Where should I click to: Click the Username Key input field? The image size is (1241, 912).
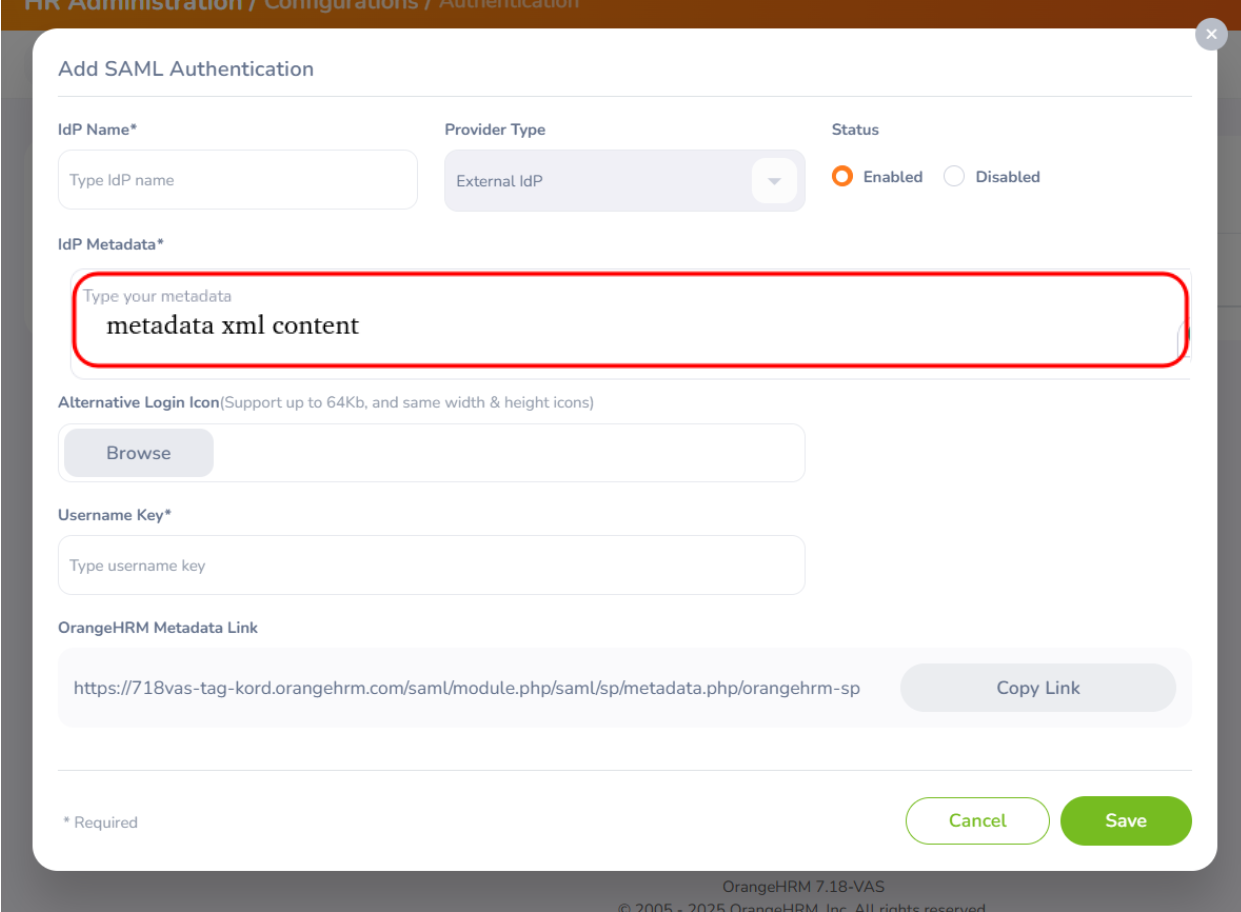431,565
